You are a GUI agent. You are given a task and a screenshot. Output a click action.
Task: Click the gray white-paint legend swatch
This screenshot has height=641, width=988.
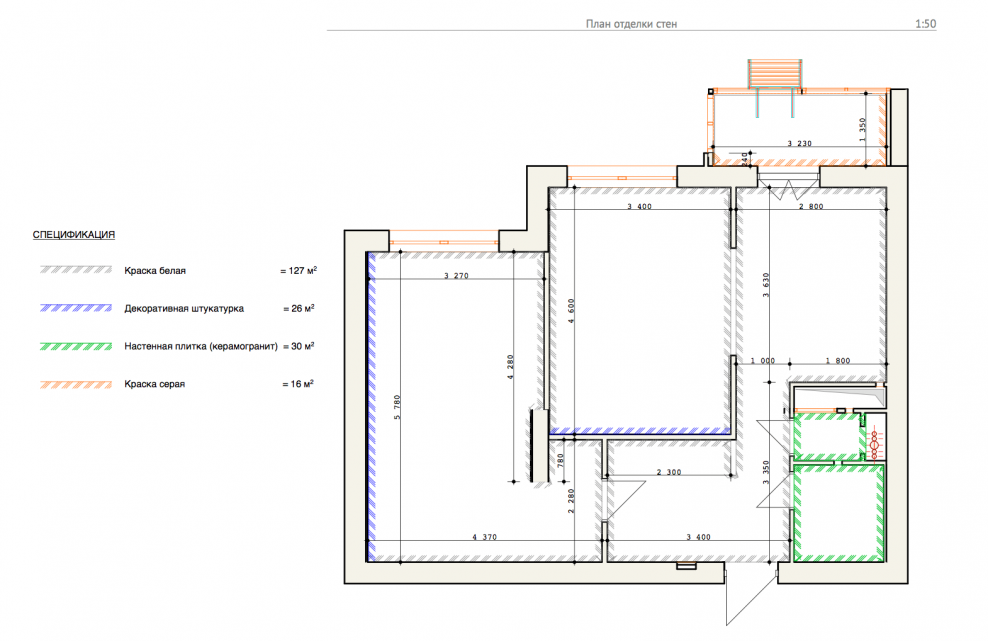(x=76, y=270)
